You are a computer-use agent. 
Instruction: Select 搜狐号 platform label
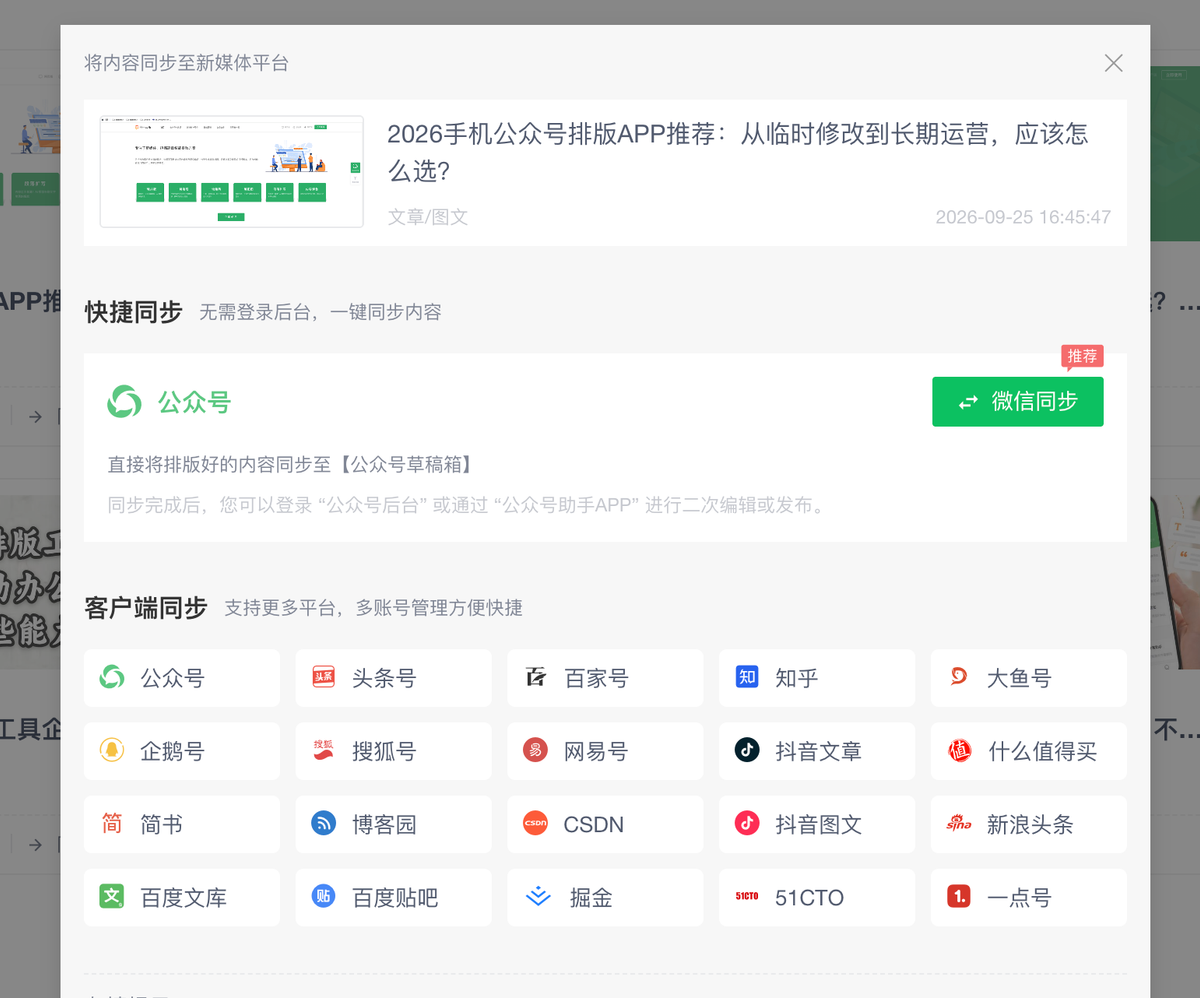tap(384, 751)
